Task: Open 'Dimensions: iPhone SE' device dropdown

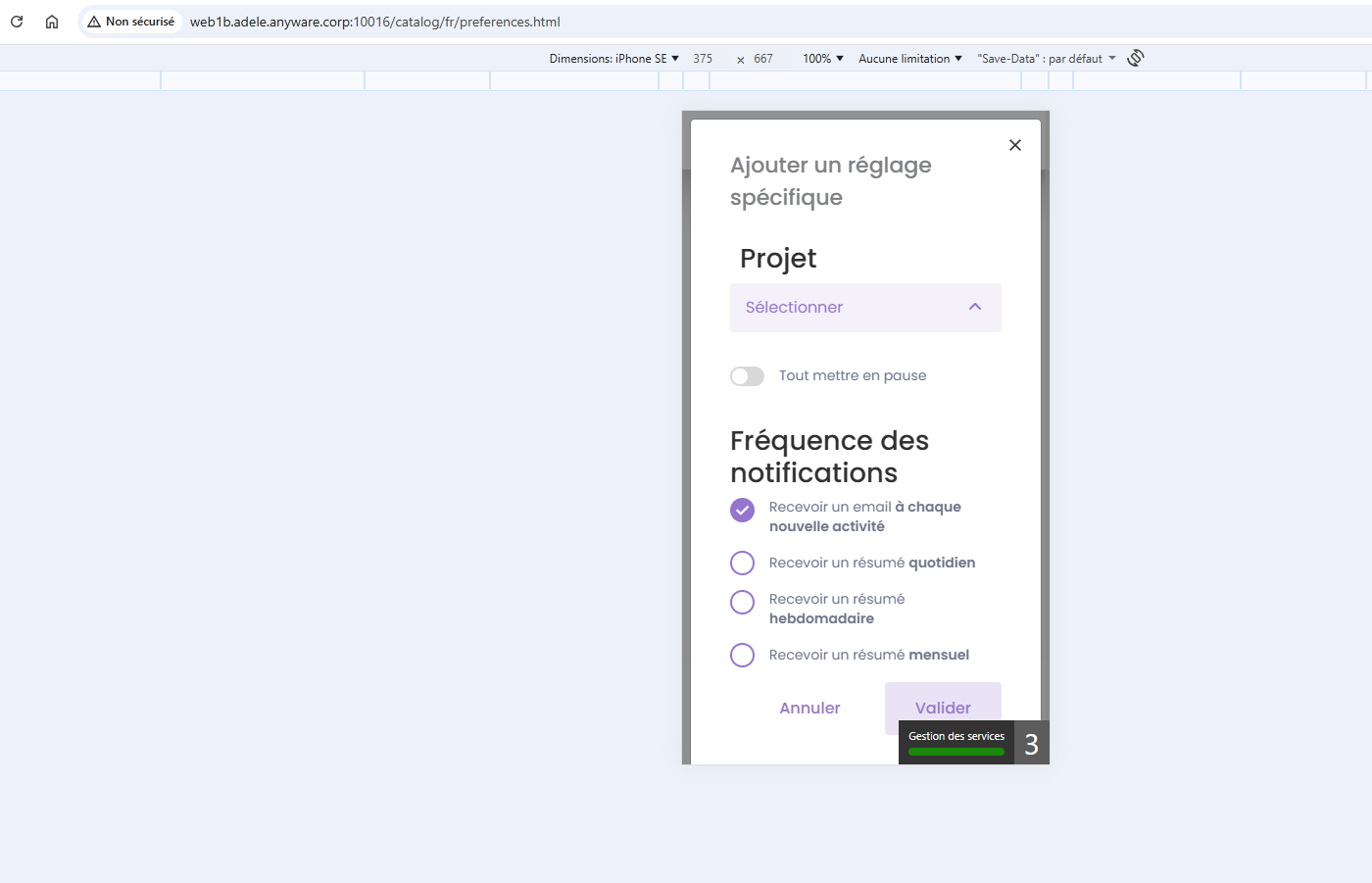Action: point(613,59)
